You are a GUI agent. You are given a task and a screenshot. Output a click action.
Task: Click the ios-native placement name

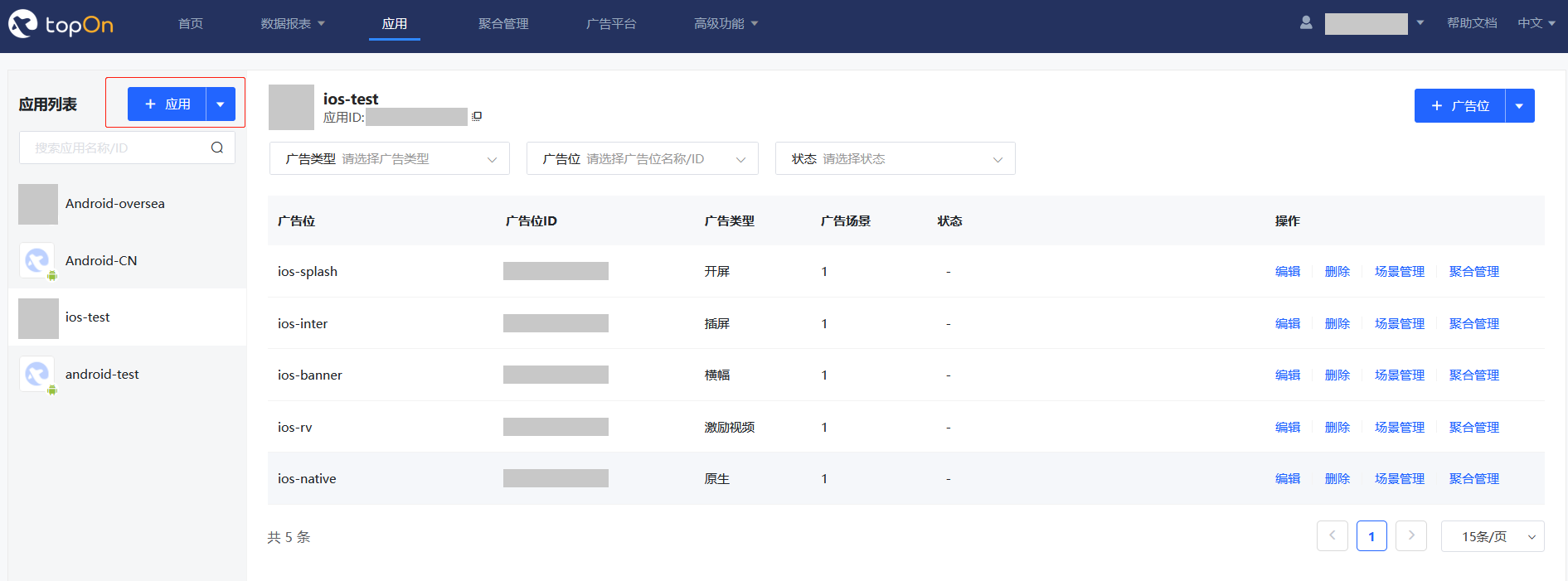(x=307, y=478)
